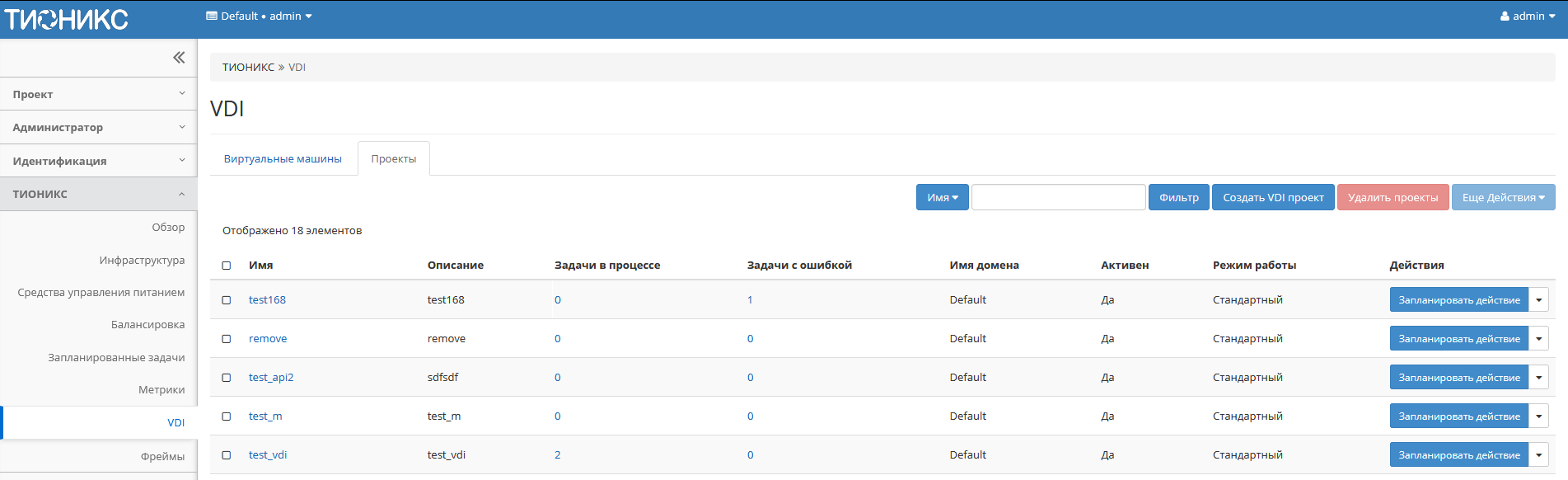Expand the Идентификация sidebar section
Image resolution: width=1568 pixels, height=480 pixels.
[99, 161]
